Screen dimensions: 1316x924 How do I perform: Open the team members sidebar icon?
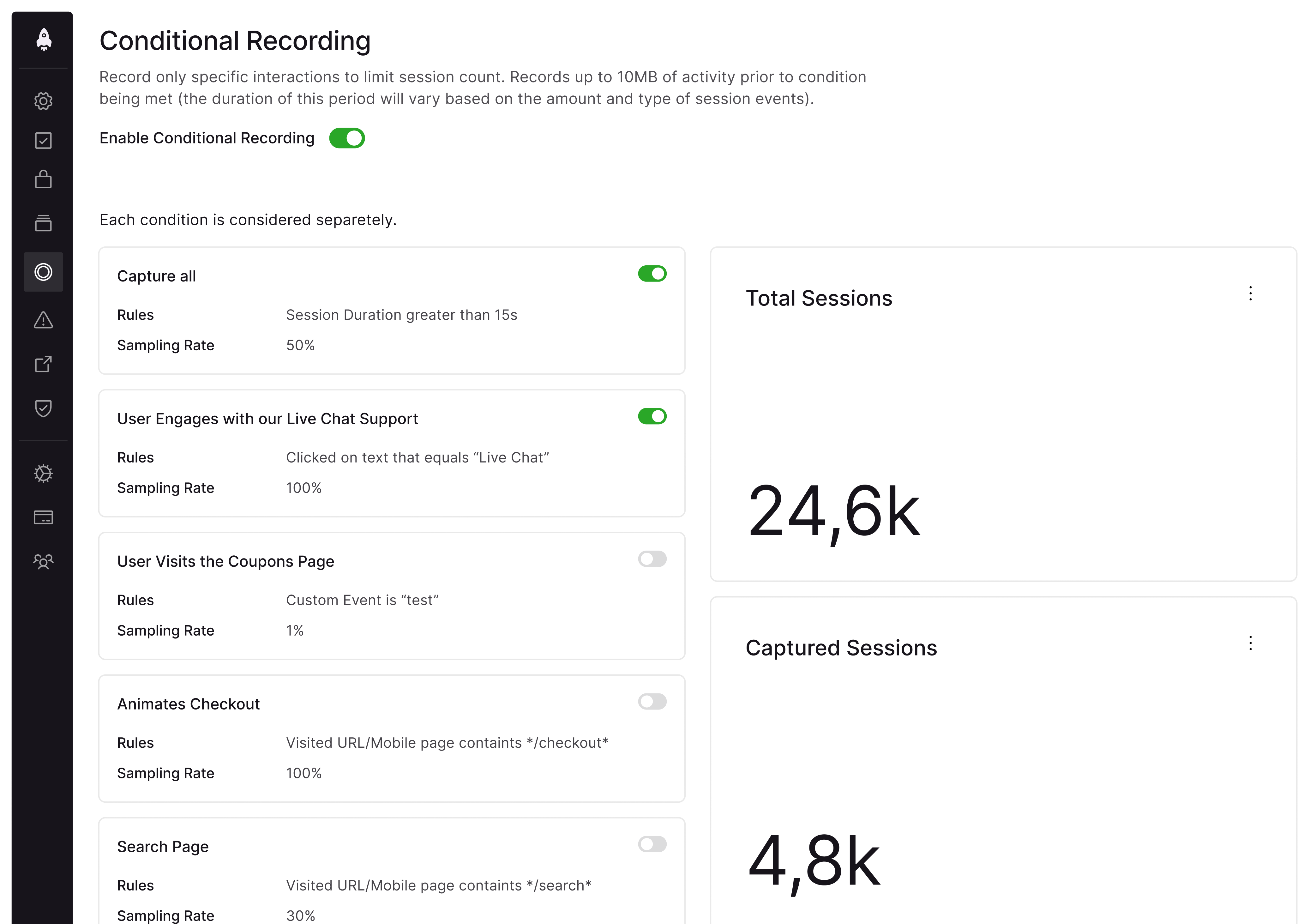pyautogui.click(x=44, y=561)
